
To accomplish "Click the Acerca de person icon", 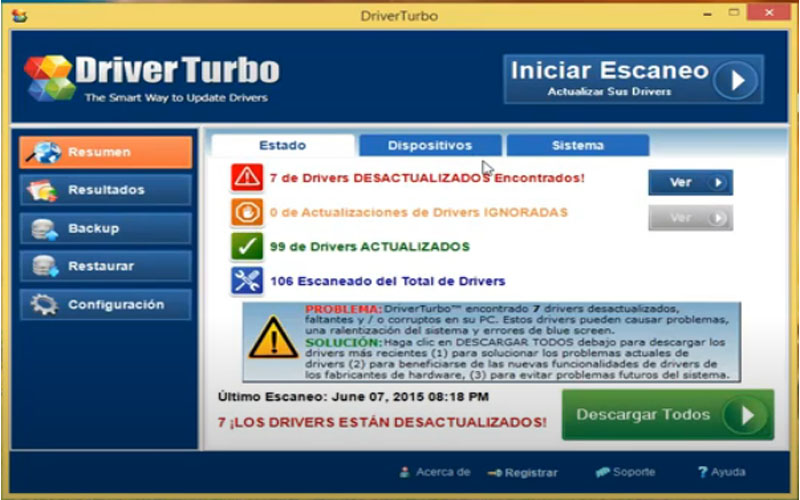I will tap(405, 472).
